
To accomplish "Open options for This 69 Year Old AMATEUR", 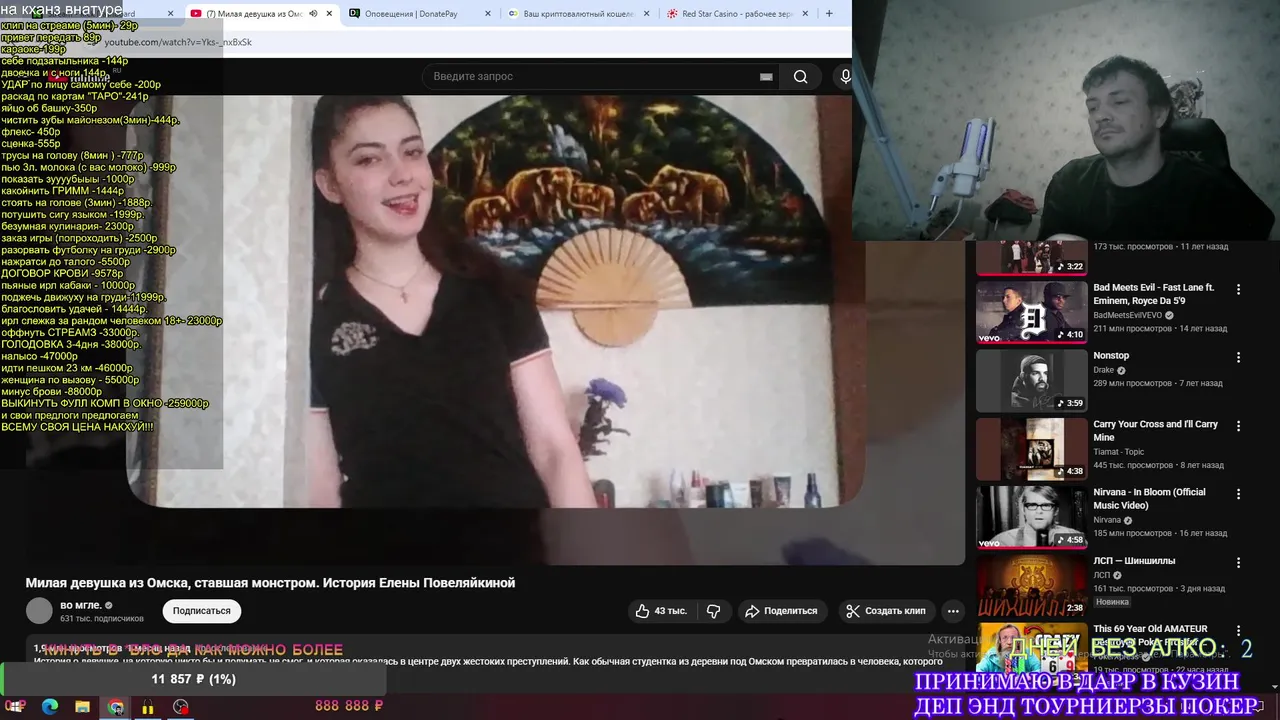I will [1238, 630].
